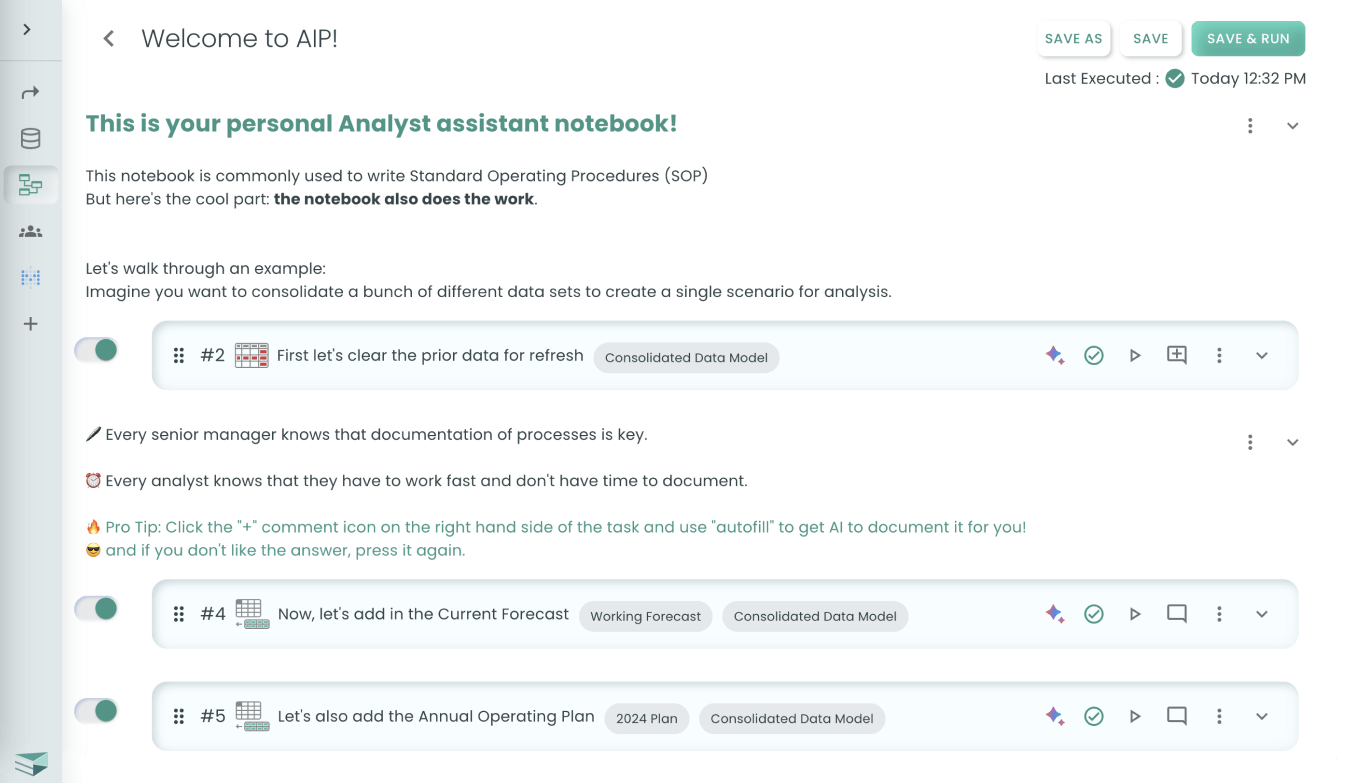Click the Working Forecast data chip
The height and width of the screenshot is (783, 1351).
(645, 617)
